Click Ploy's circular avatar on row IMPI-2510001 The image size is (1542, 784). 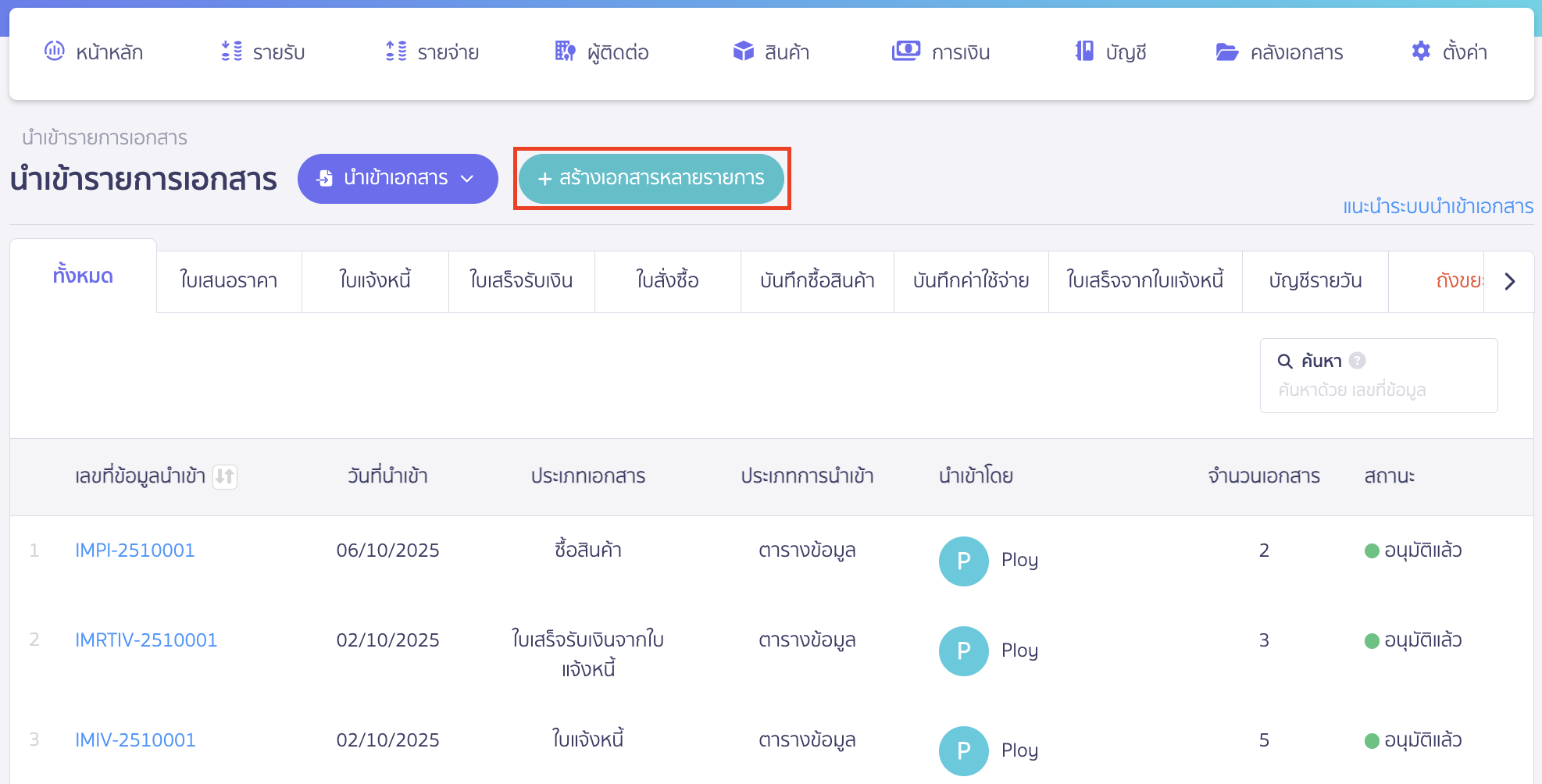click(x=963, y=561)
